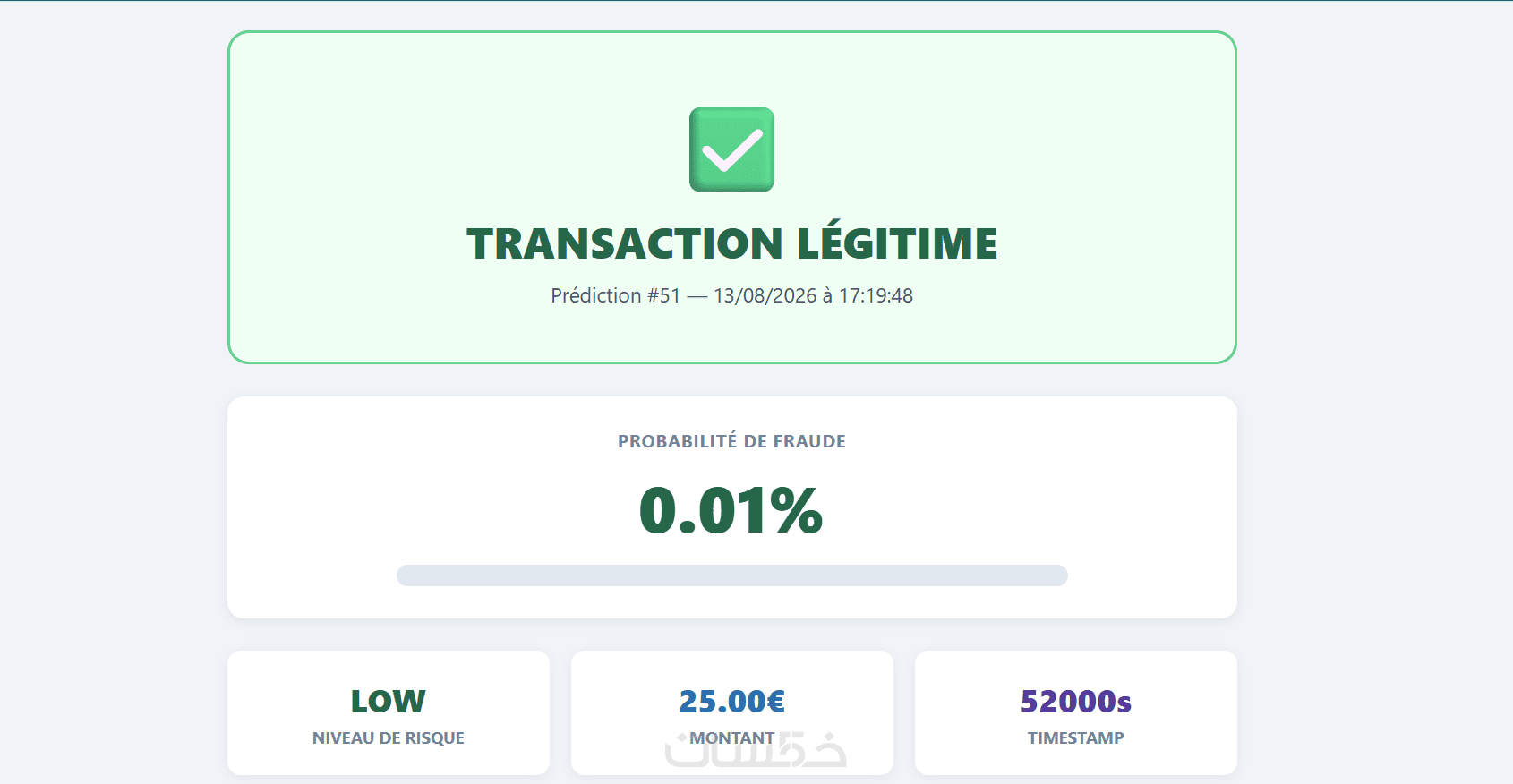Viewport: 1513px width, 784px height.
Task: Click the green checkmark icon
Action: tap(731, 149)
